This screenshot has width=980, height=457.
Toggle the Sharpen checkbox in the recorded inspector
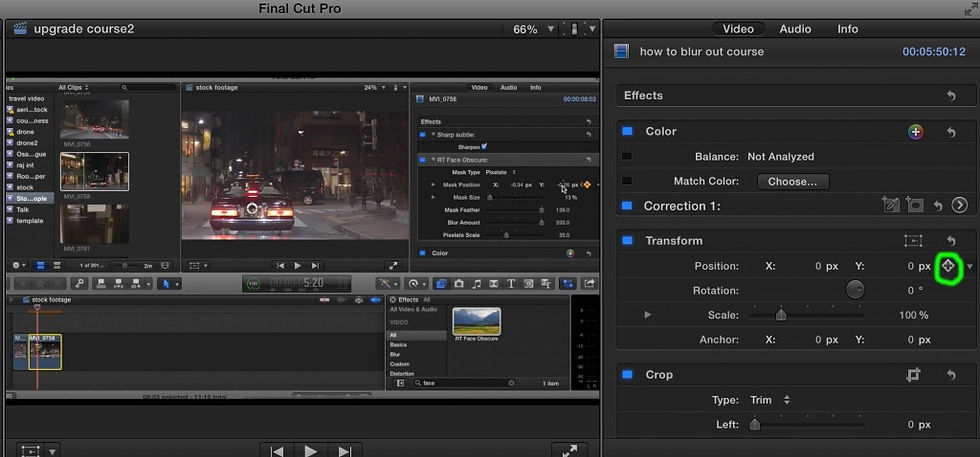[x=484, y=146]
